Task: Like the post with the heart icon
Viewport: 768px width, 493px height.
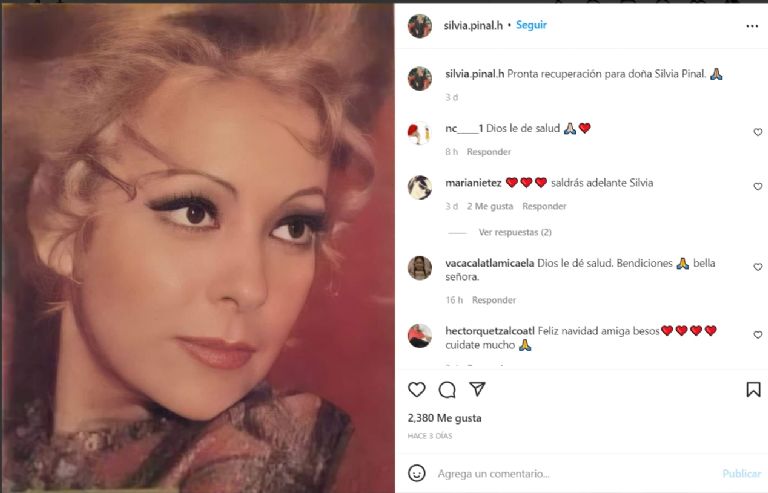Action: pos(416,390)
